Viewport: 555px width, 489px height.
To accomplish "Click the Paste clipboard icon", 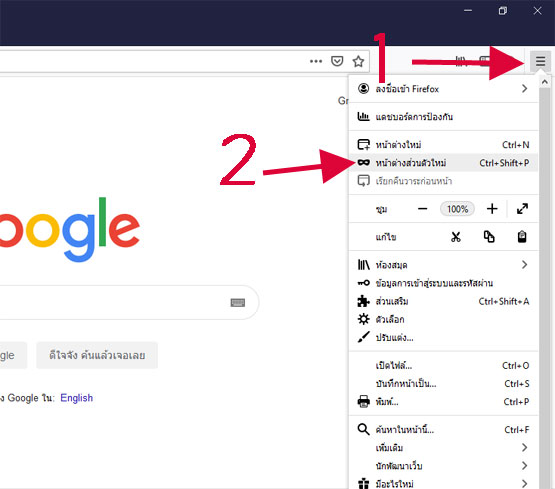I will pyautogui.click(x=522, y=237).
